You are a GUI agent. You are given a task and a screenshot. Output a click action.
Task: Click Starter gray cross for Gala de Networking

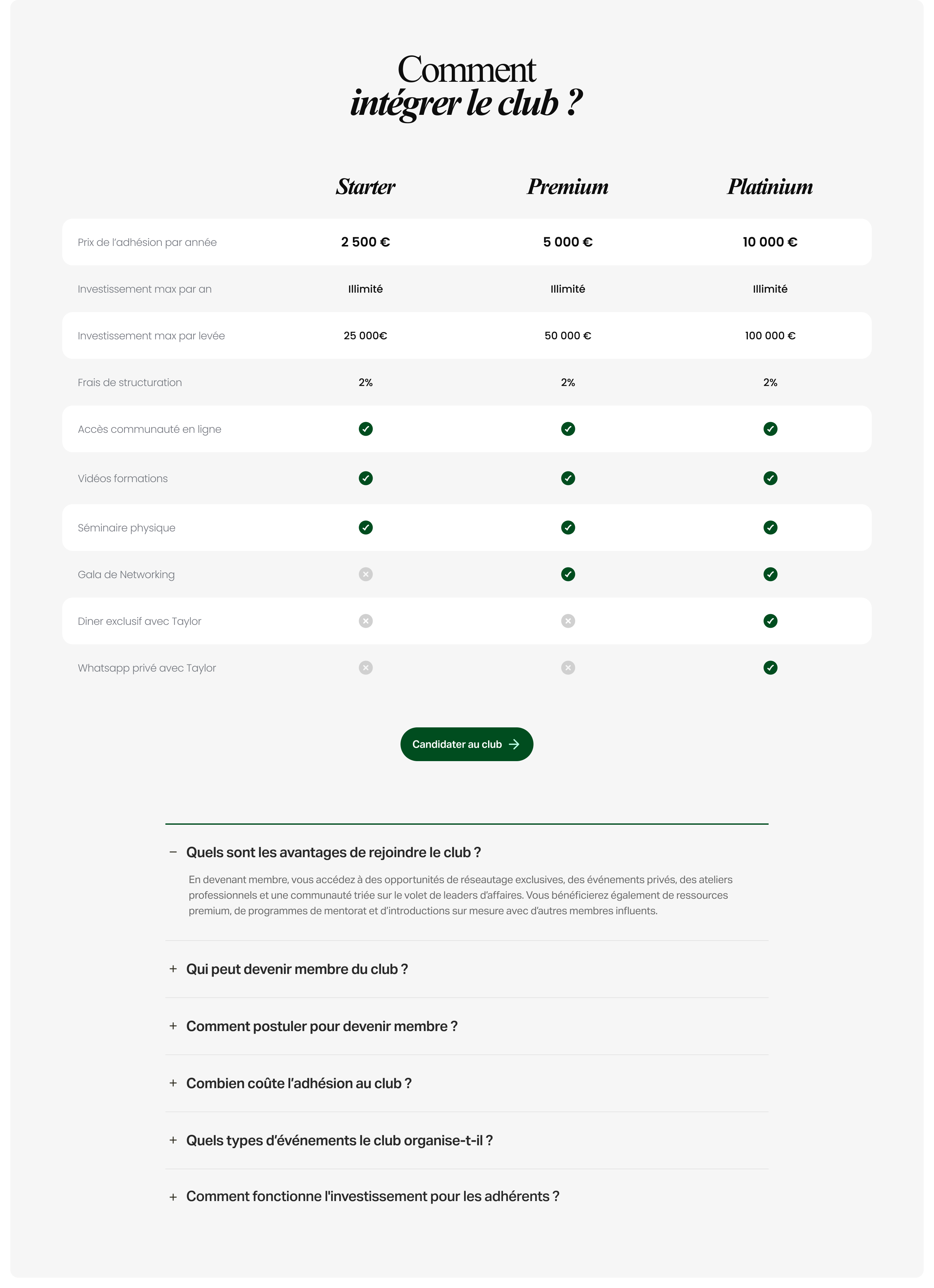pyautogui.click(x=365, y=574)
